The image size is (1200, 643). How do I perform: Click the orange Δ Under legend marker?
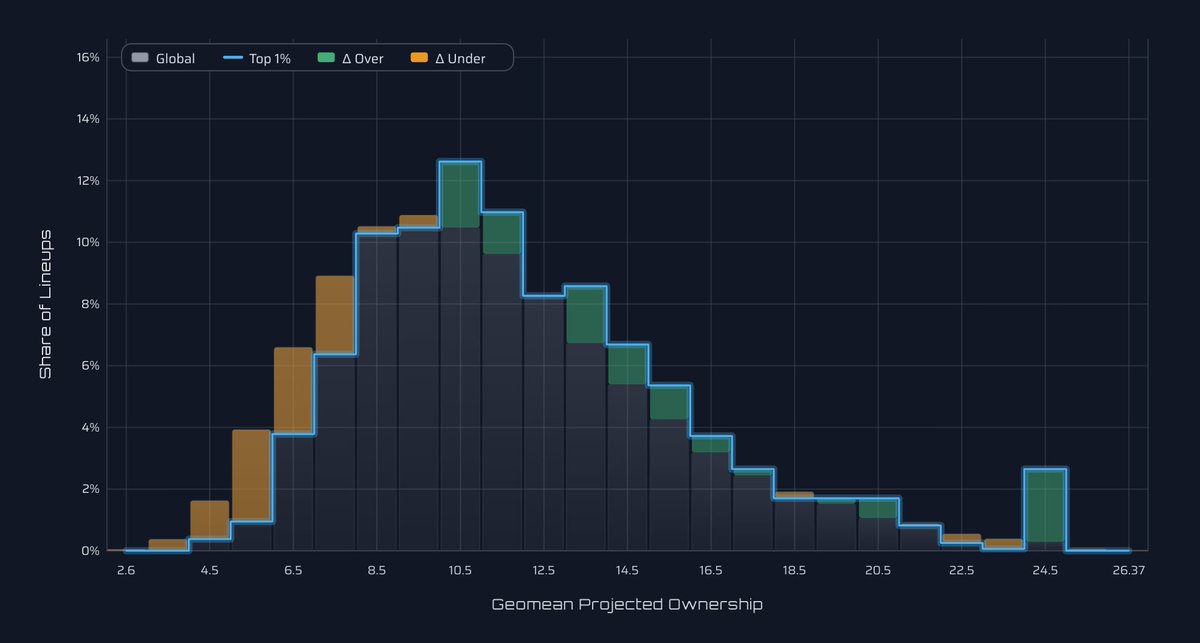418,58
